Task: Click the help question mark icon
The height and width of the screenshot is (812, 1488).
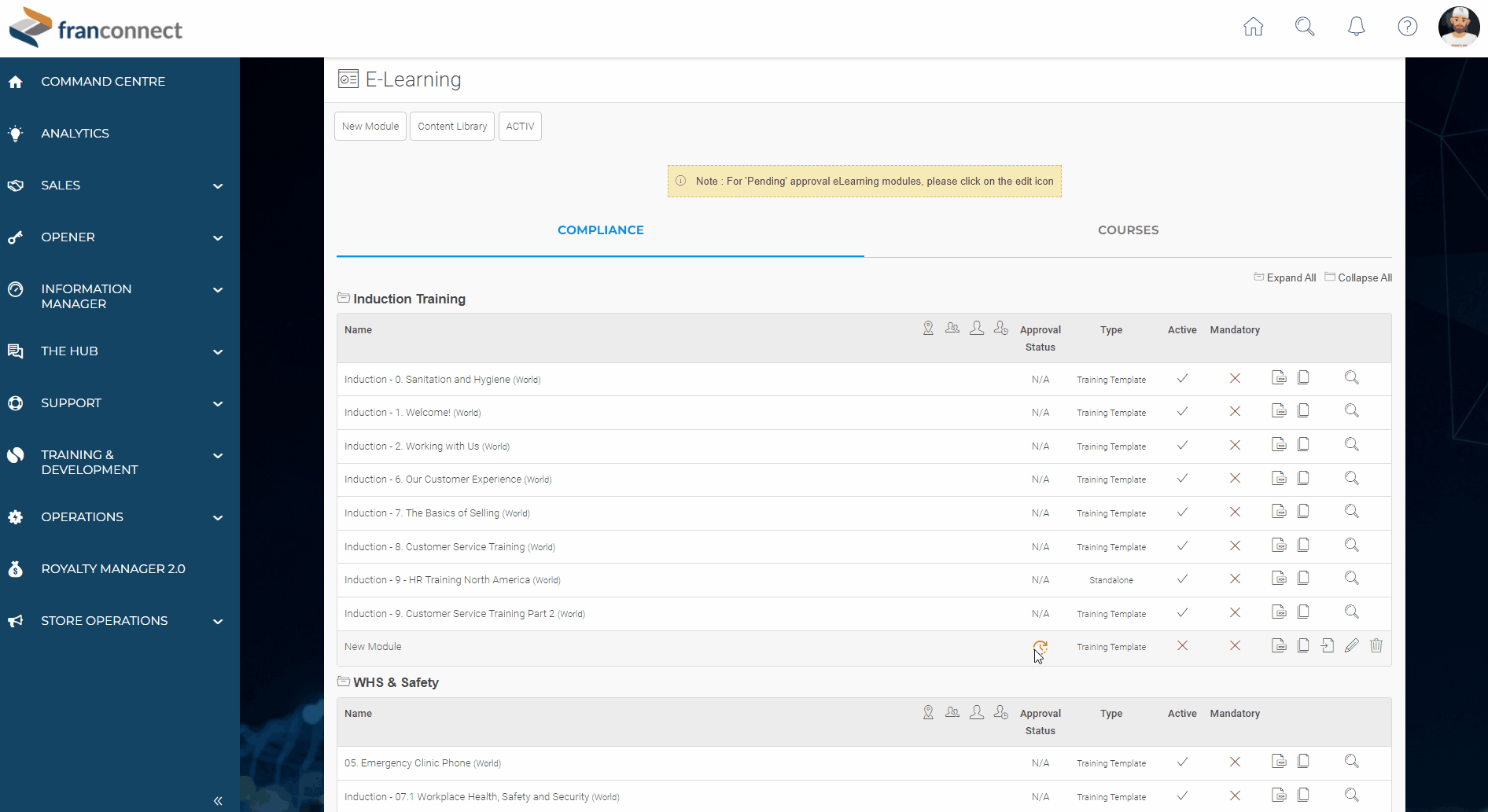Action: [x=1407, y=27]
